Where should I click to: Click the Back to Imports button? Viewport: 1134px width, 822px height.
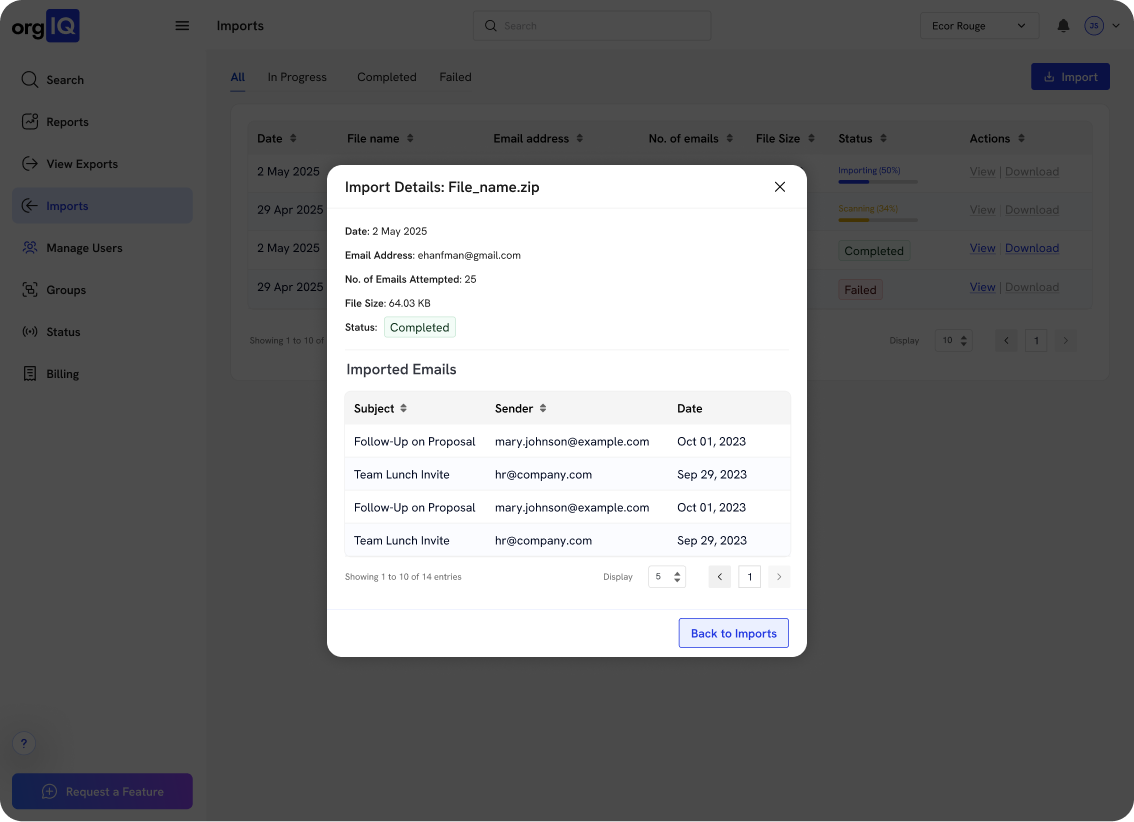click(x=733, y=632)
